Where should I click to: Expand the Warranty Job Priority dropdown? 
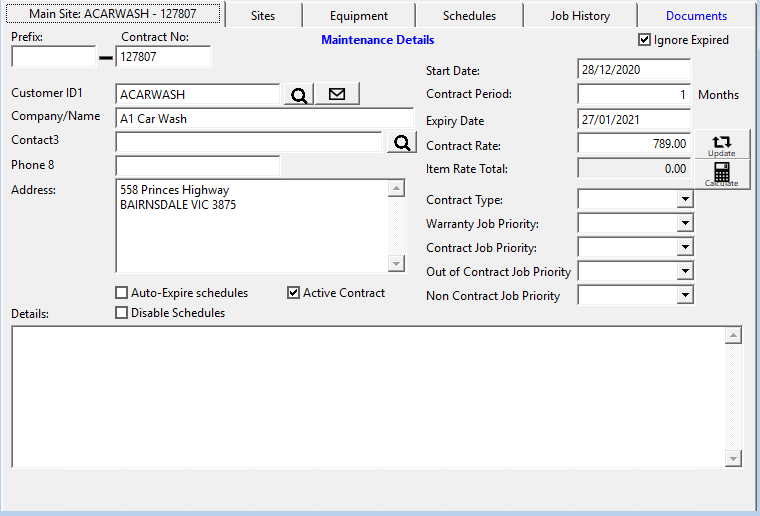pyautogui.click(x=684, y=224)
